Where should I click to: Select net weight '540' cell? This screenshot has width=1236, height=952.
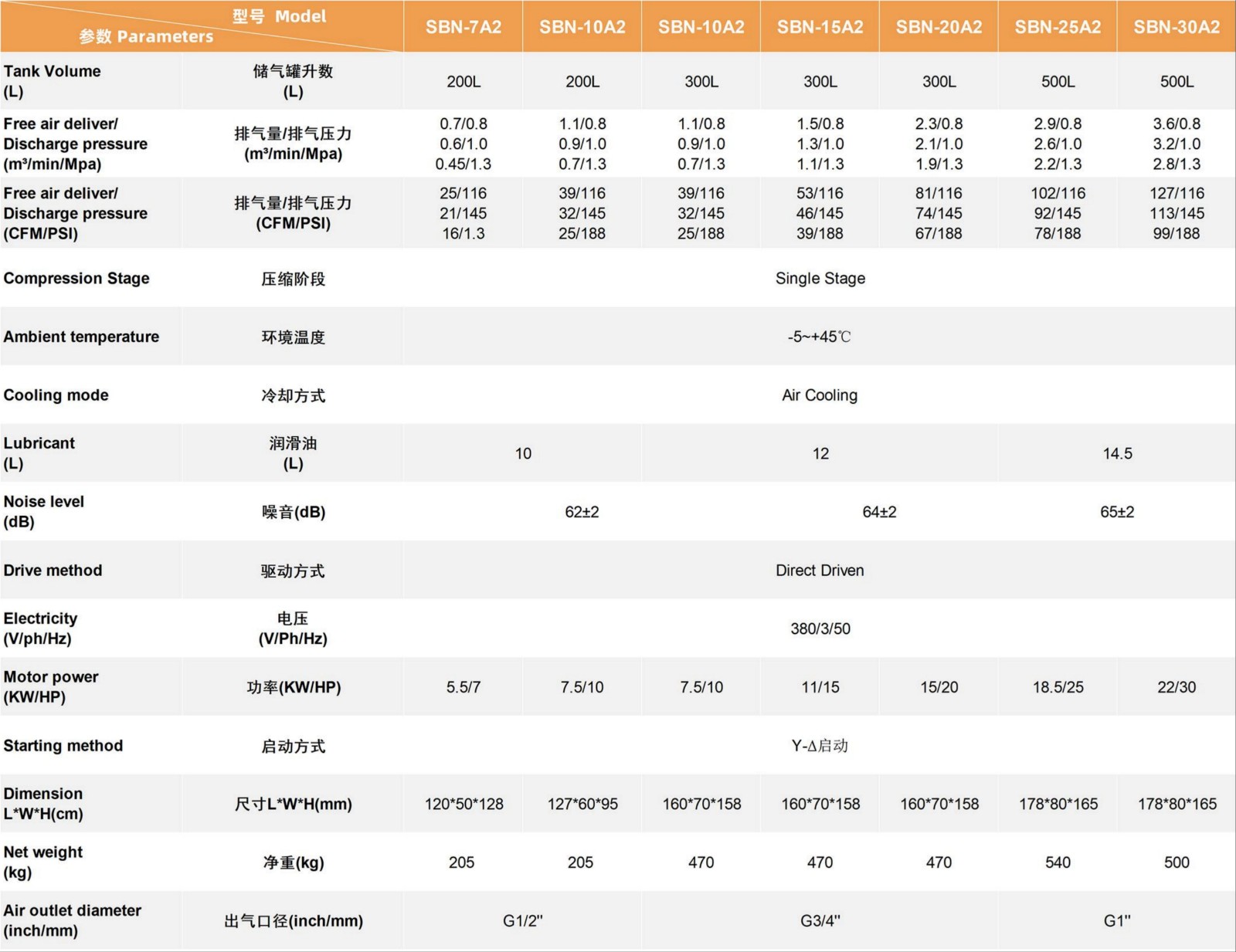pos(1058,862)
